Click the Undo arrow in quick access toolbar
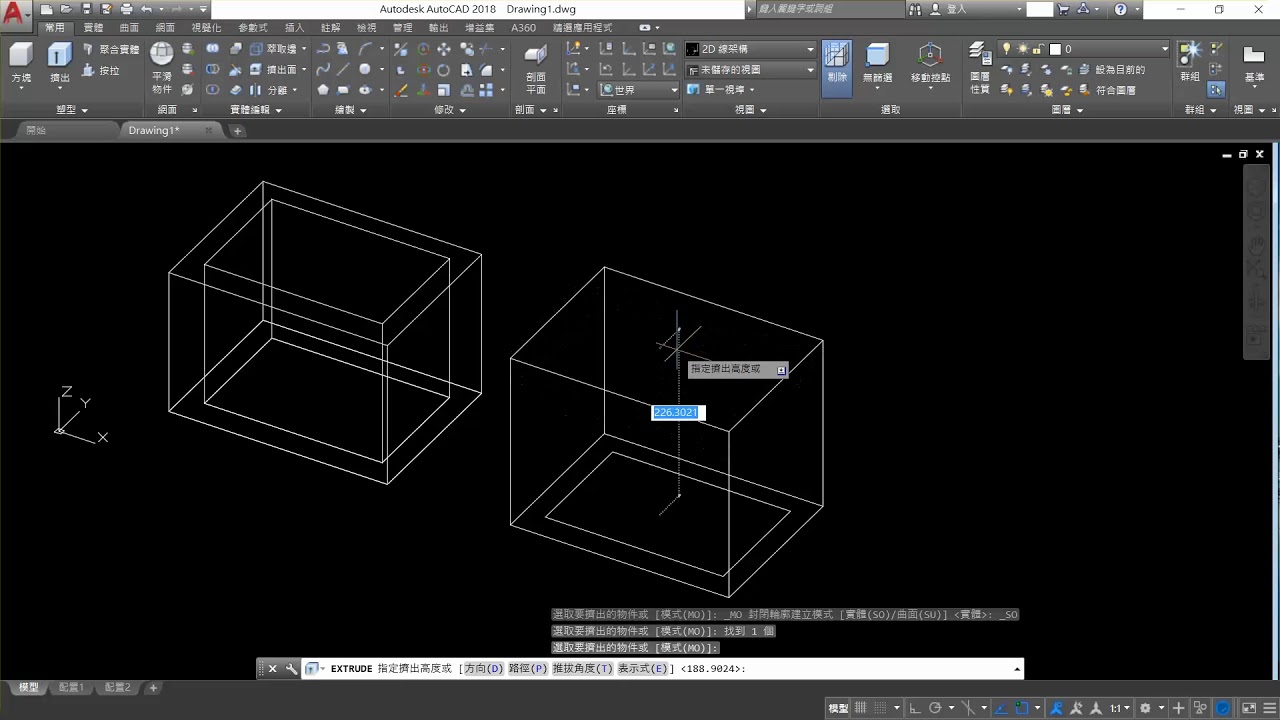 [147, 9]
